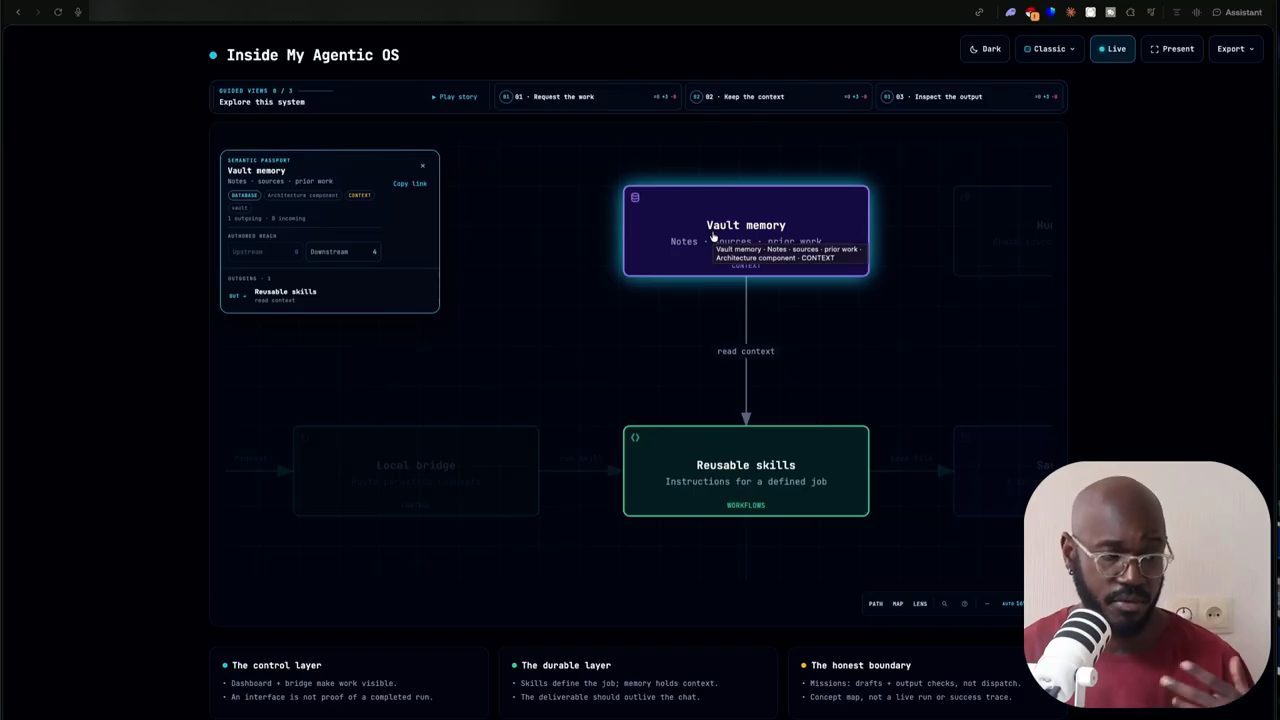Click the circular icon beside the magnifier
The height and width of the screenshot is (720, 1280).
(964, 604)
